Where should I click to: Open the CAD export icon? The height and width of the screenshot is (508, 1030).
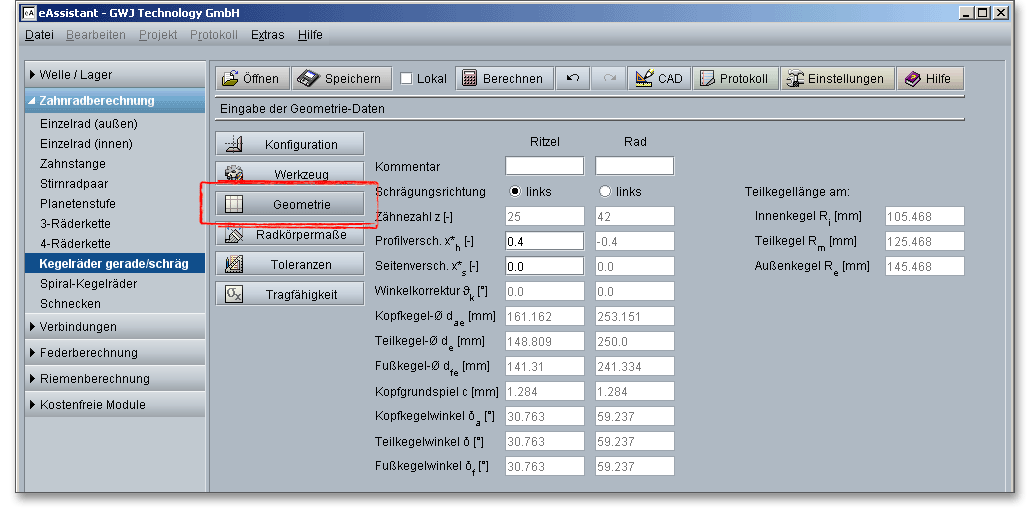tap(643, 79)
